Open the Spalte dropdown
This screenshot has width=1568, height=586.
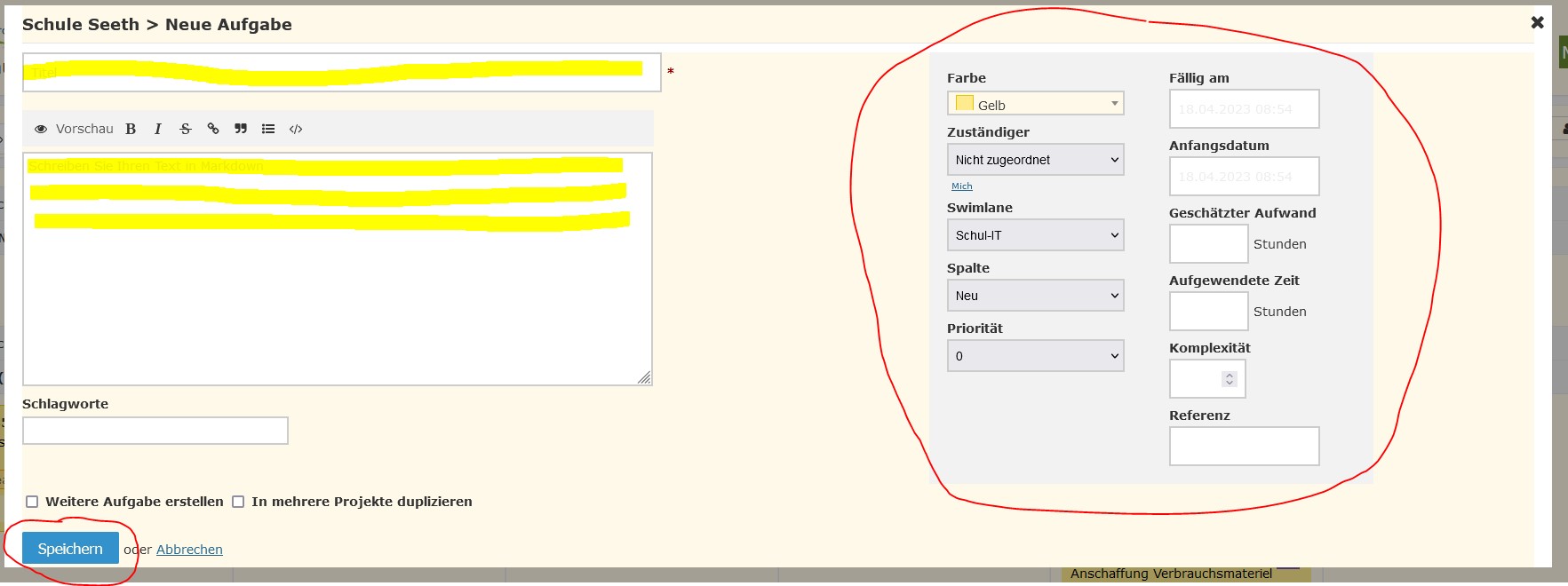click(x=1035, y=296)
